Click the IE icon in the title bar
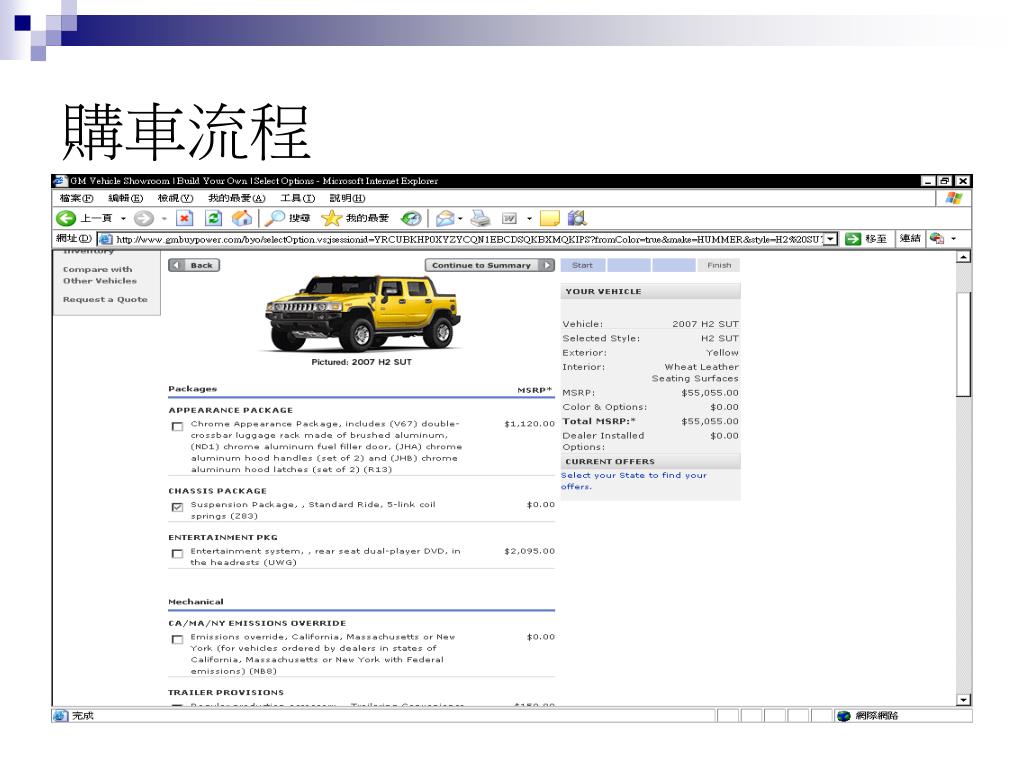The image size is (1024, 768). (60, 181)
